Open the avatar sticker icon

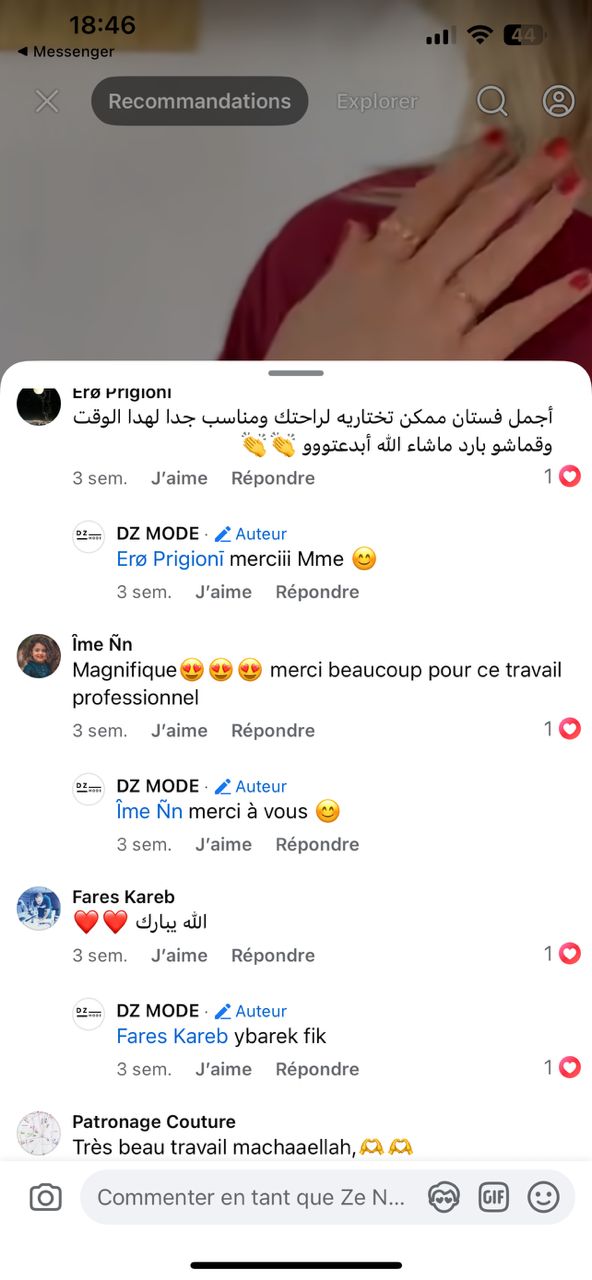point(443,1197)
